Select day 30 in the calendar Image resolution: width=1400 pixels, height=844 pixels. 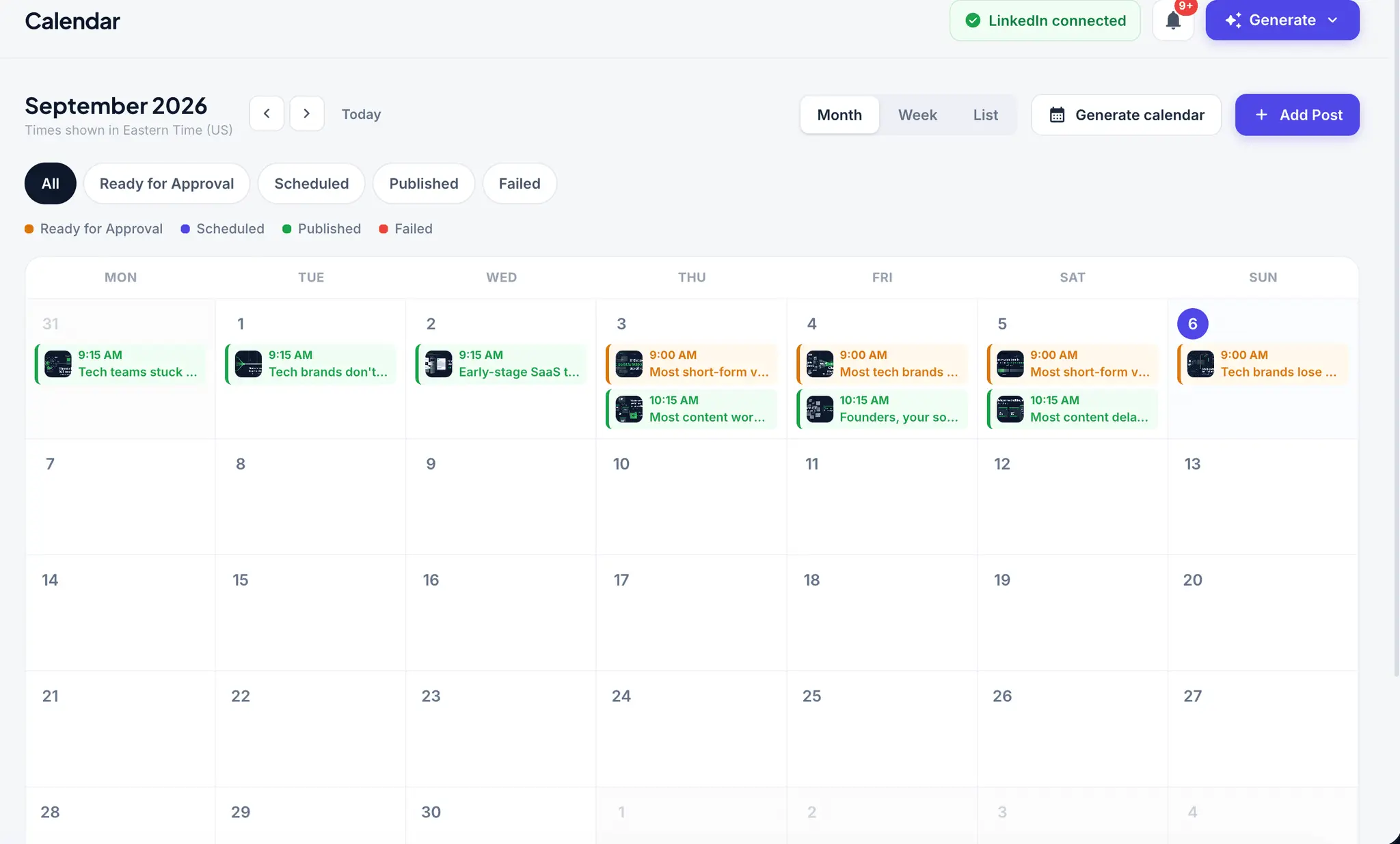pyautogui.click(x=431, y=812)
